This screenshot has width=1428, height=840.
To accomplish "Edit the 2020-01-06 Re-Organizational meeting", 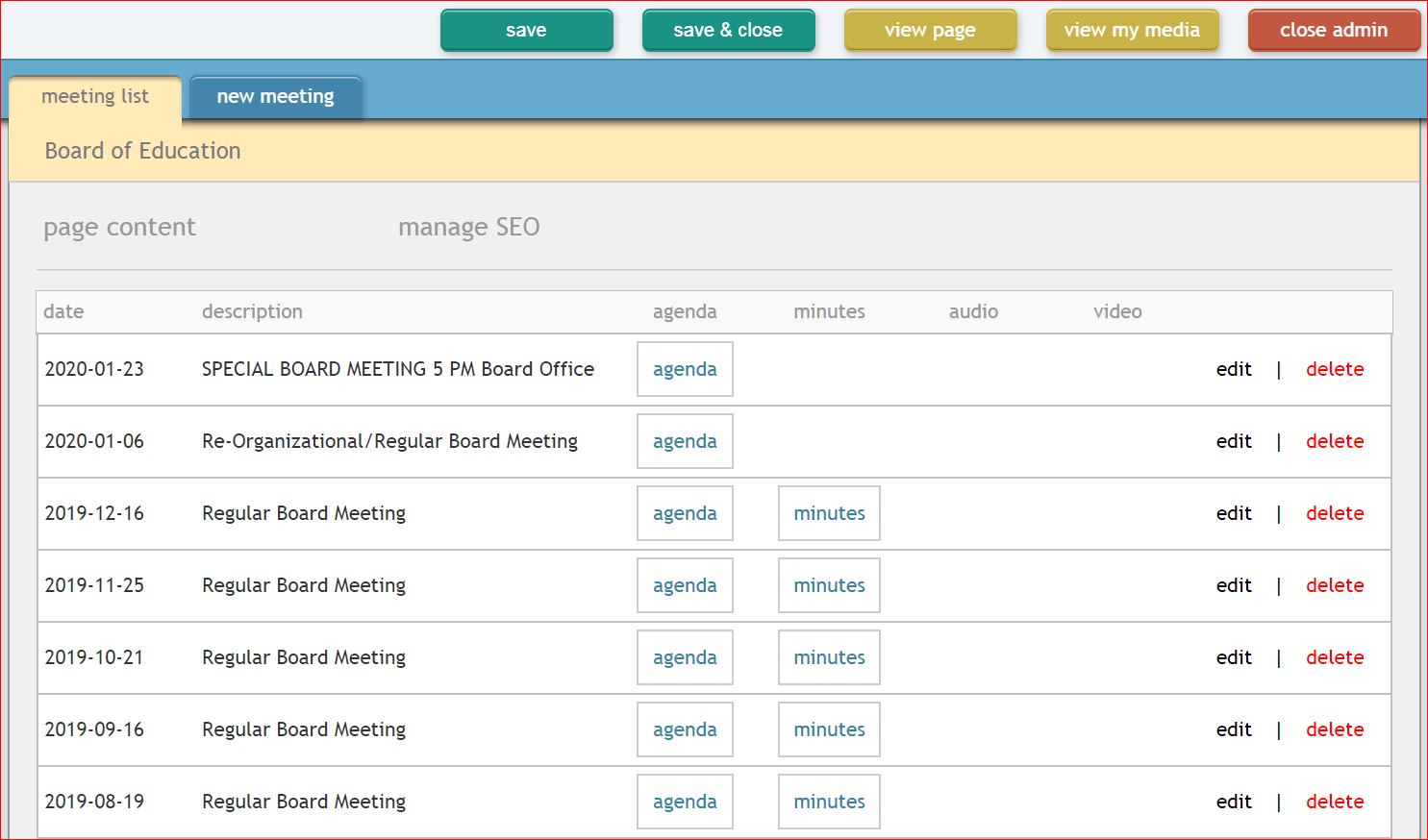I will click(1234, 441).
